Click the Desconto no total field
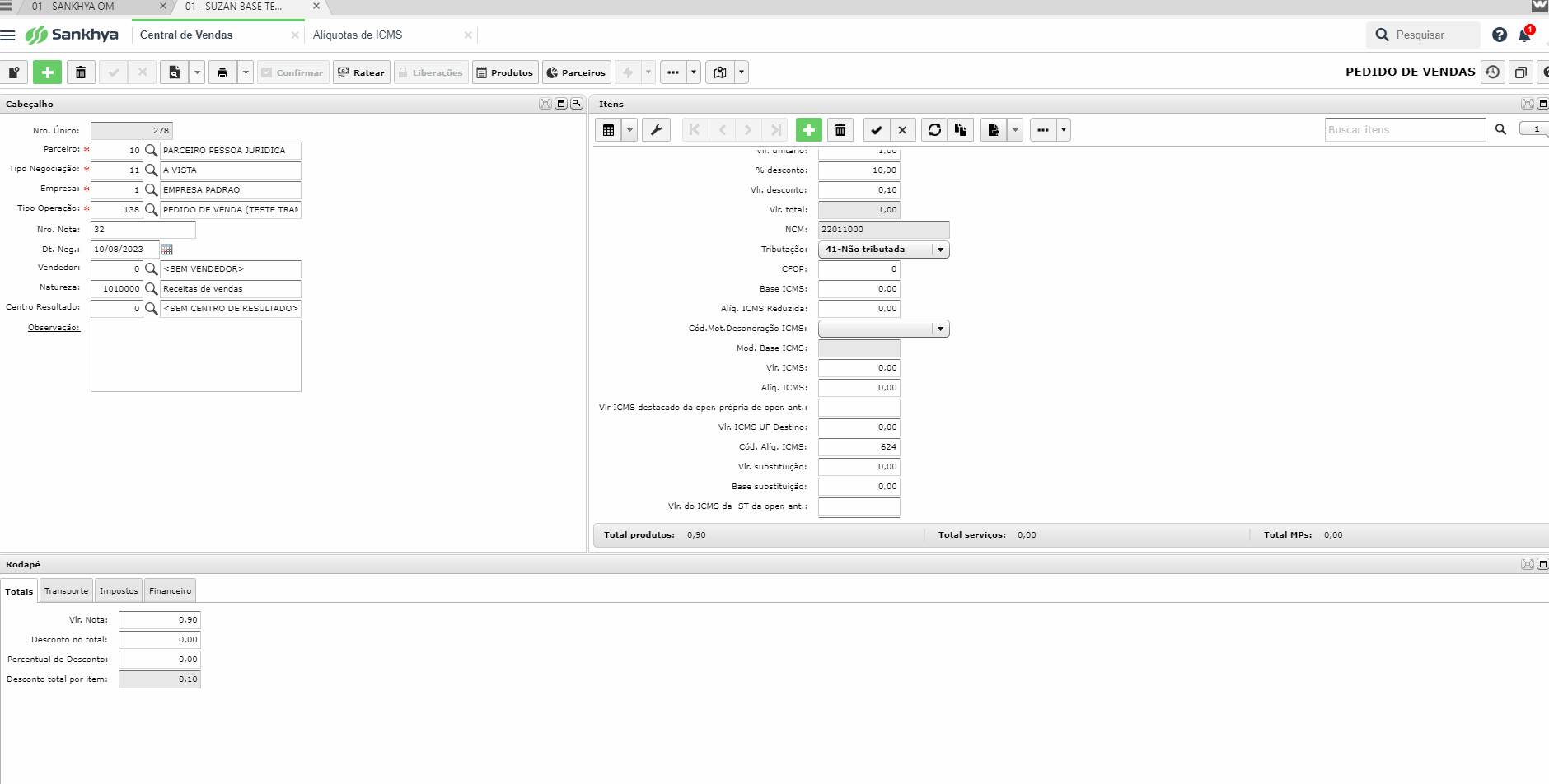Screen dimensions: 1549x784 coord(160,640)
